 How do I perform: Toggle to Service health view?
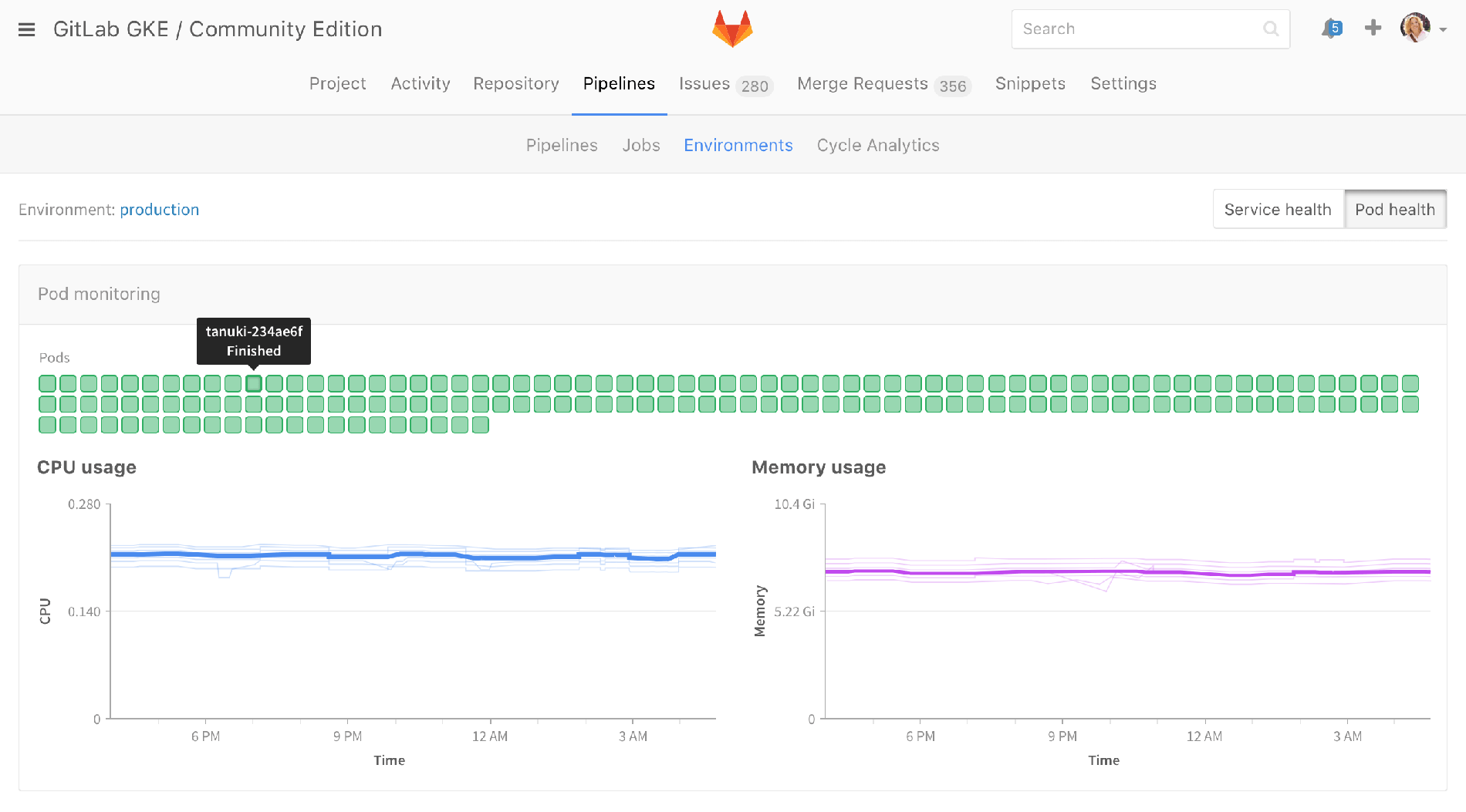pos(1278,210)
